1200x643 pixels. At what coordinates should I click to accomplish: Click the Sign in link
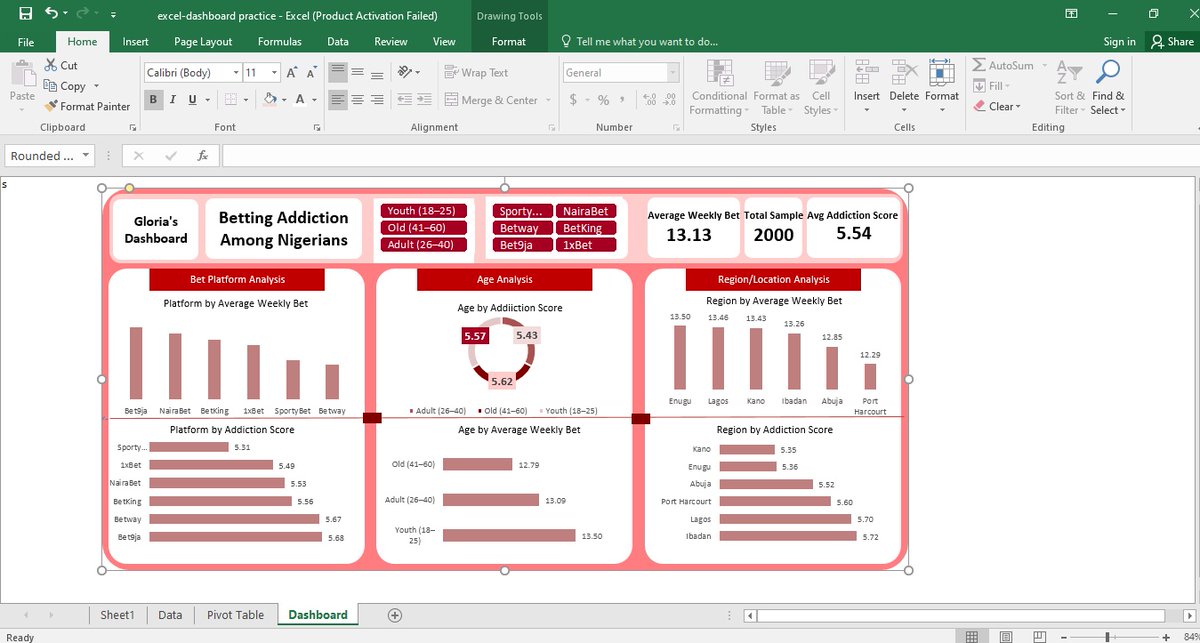click(x=1119, y=42)
